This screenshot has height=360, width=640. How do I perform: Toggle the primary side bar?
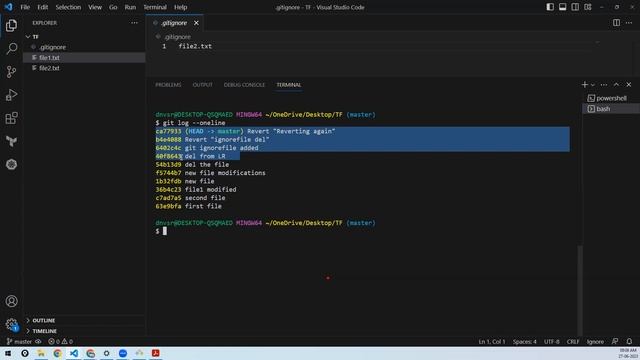[x=550, y=7]
